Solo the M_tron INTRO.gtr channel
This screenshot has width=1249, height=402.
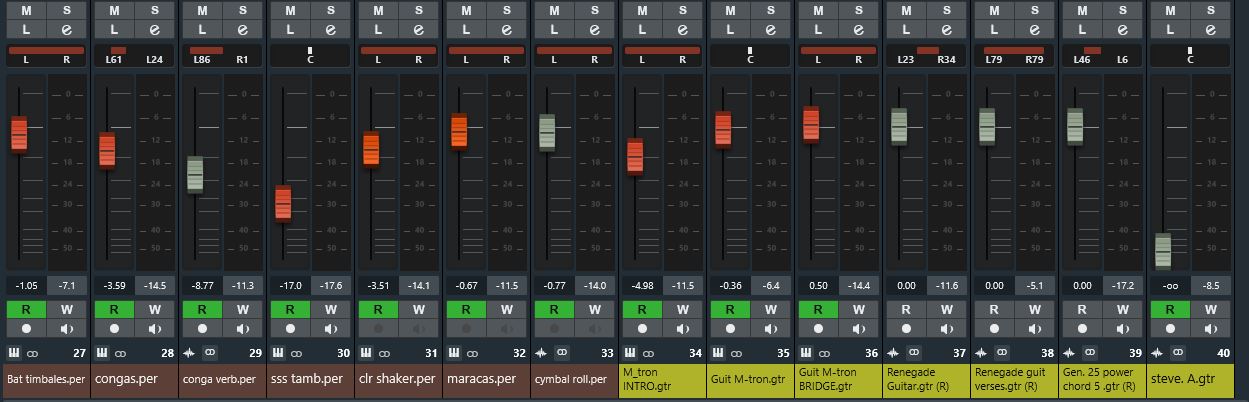point(682,10)
